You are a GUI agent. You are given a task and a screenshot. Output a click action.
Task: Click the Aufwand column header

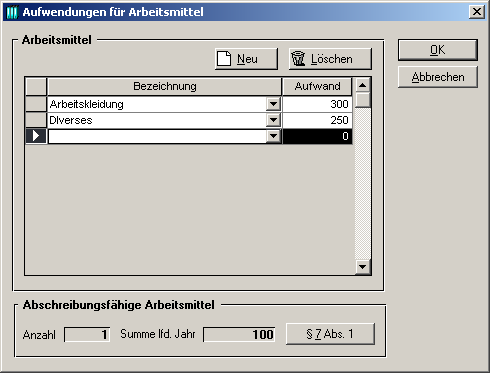pos(317,86)
